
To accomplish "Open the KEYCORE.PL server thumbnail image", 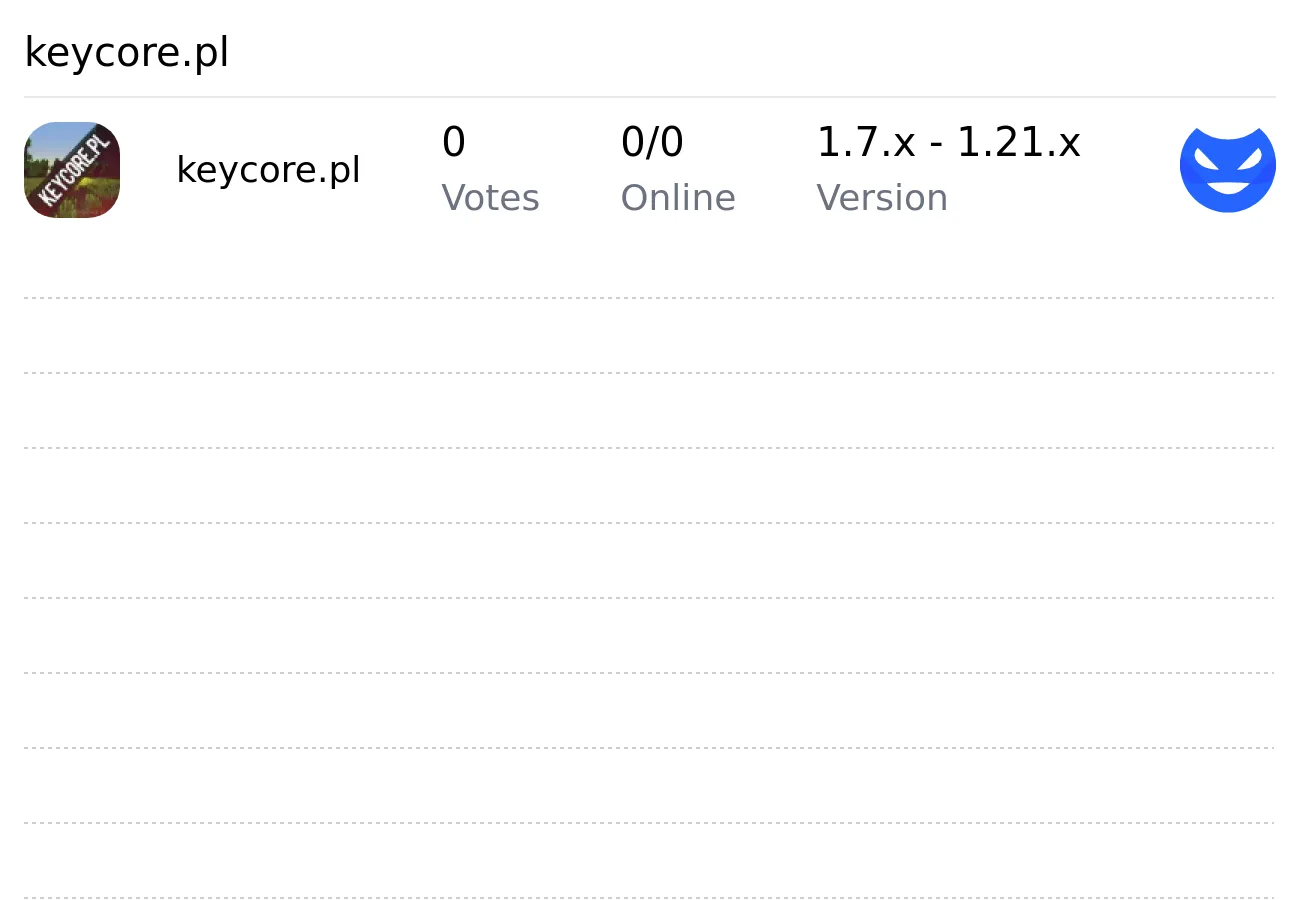I will (72, 170).
